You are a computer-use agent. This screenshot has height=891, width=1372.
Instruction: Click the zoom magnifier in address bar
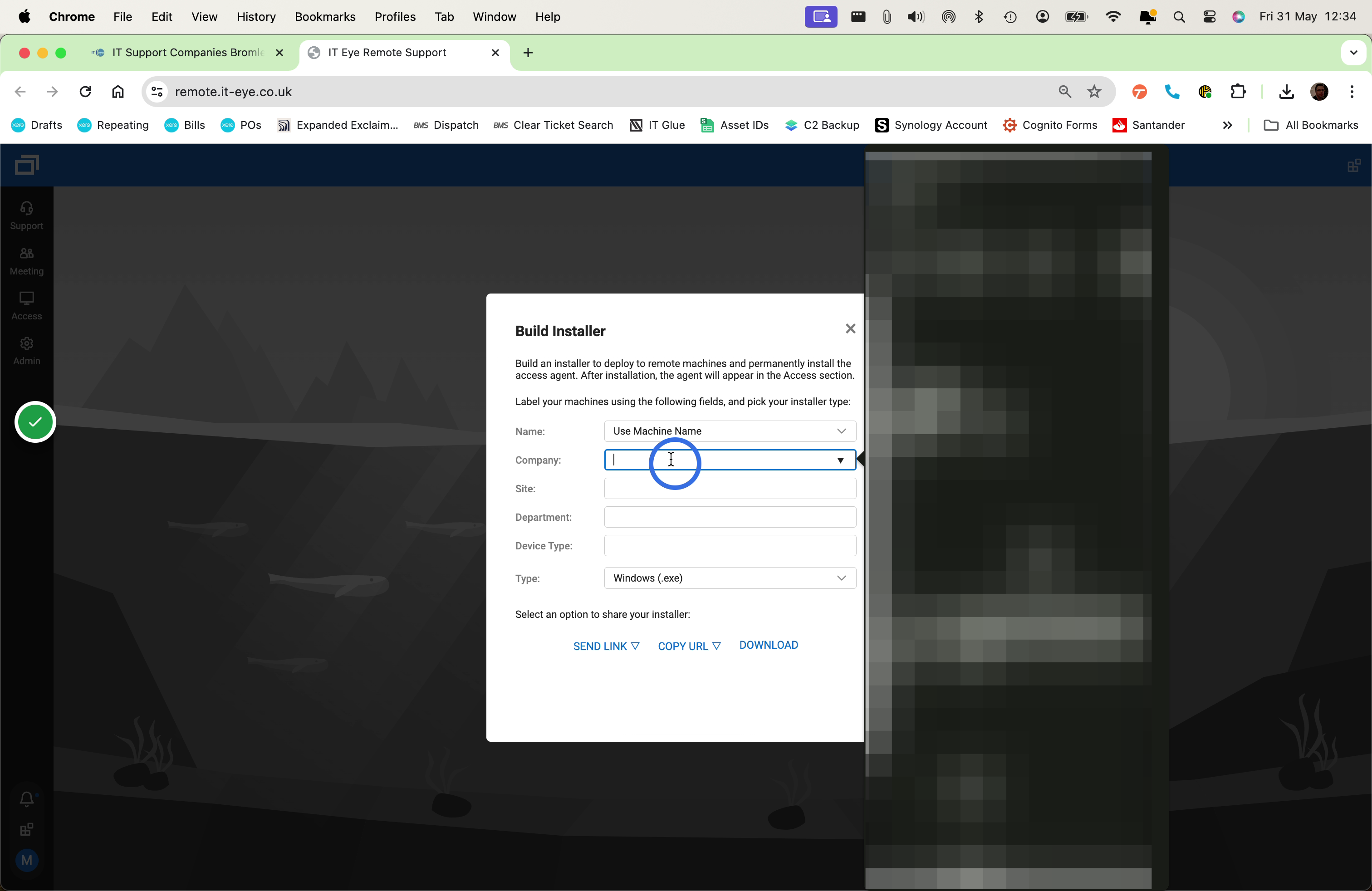click(1065, 92)
